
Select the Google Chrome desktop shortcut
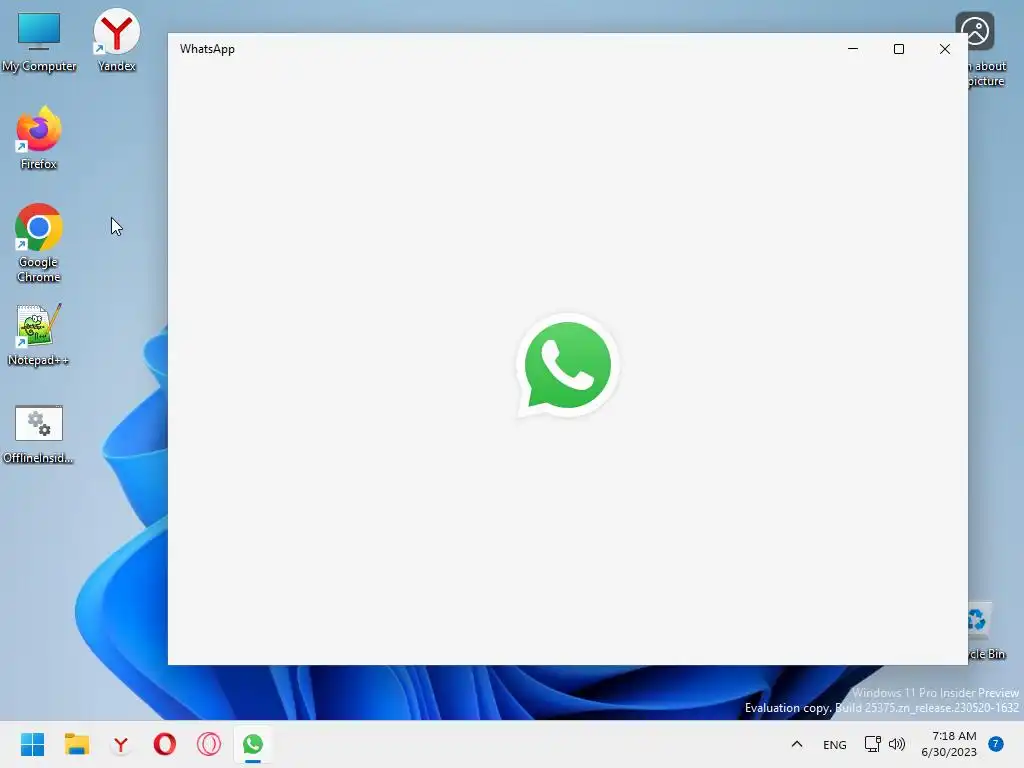[x=39, y=243]
